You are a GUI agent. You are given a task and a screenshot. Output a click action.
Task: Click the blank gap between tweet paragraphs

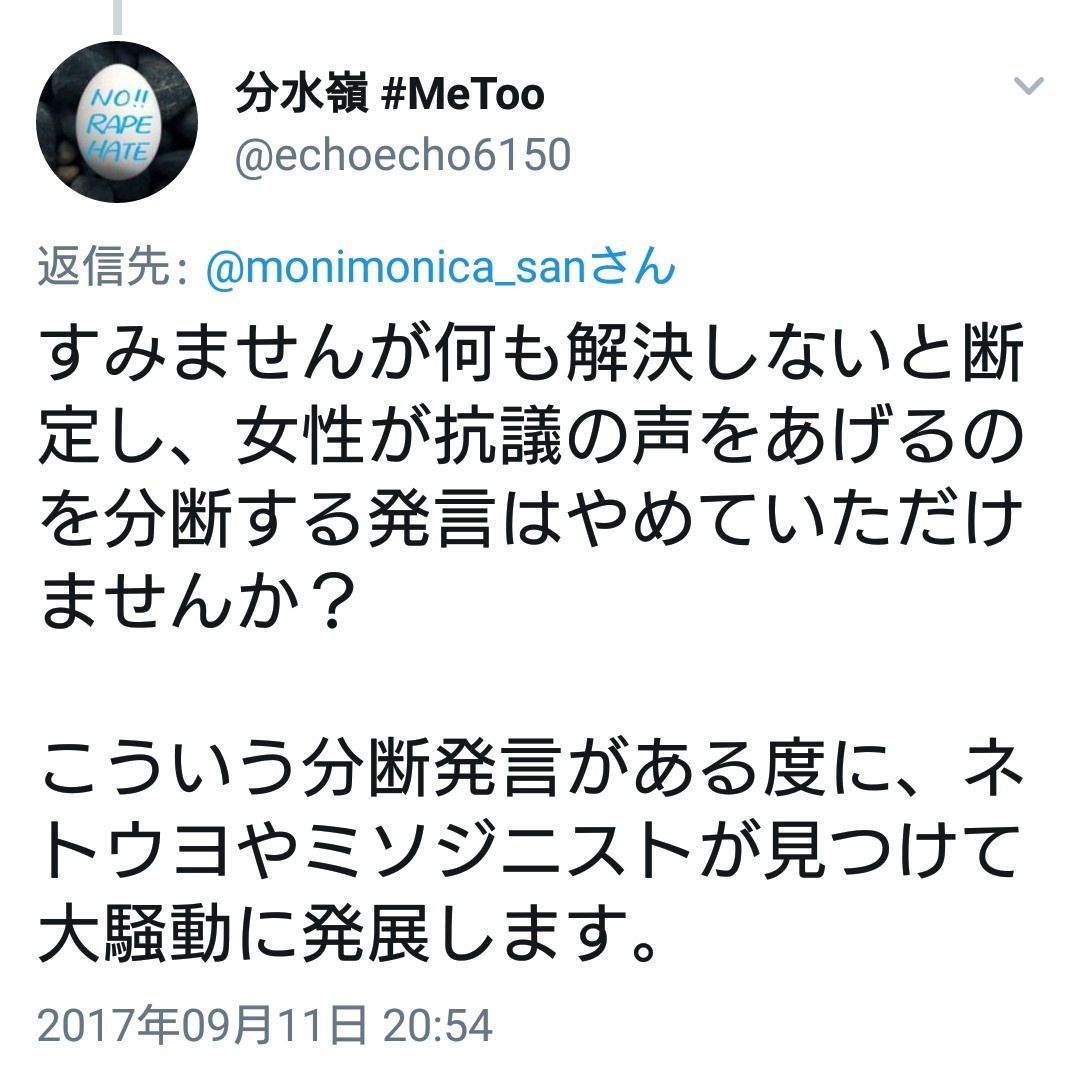click(x=532, y=683)
